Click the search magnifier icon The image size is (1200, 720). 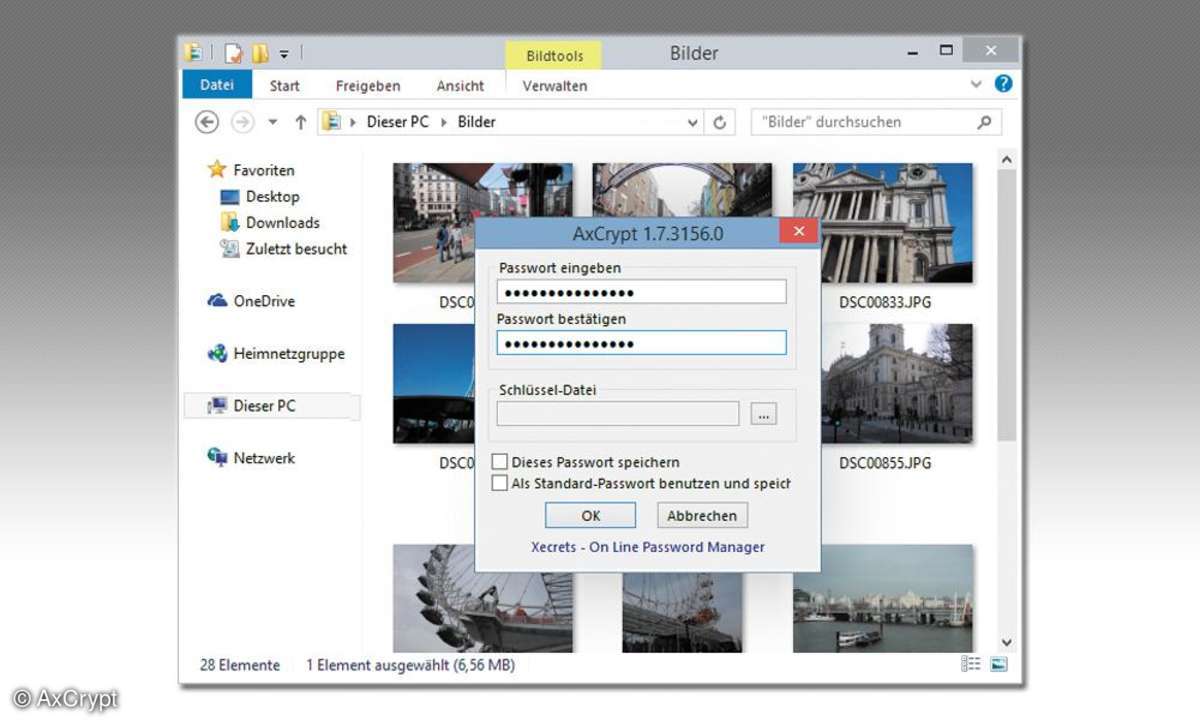(984, 122)
